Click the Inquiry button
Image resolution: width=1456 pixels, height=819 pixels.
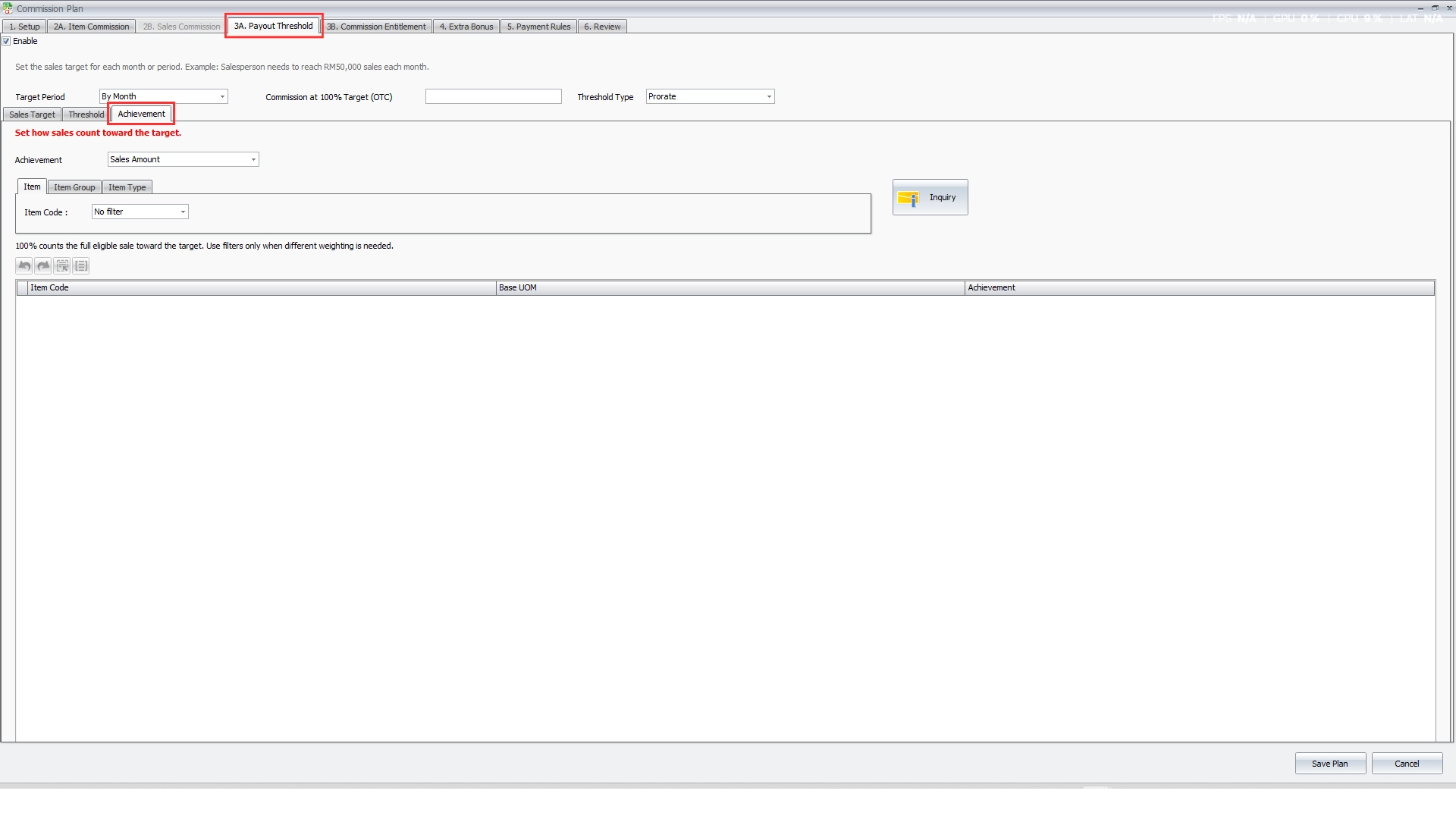[930, 197]
